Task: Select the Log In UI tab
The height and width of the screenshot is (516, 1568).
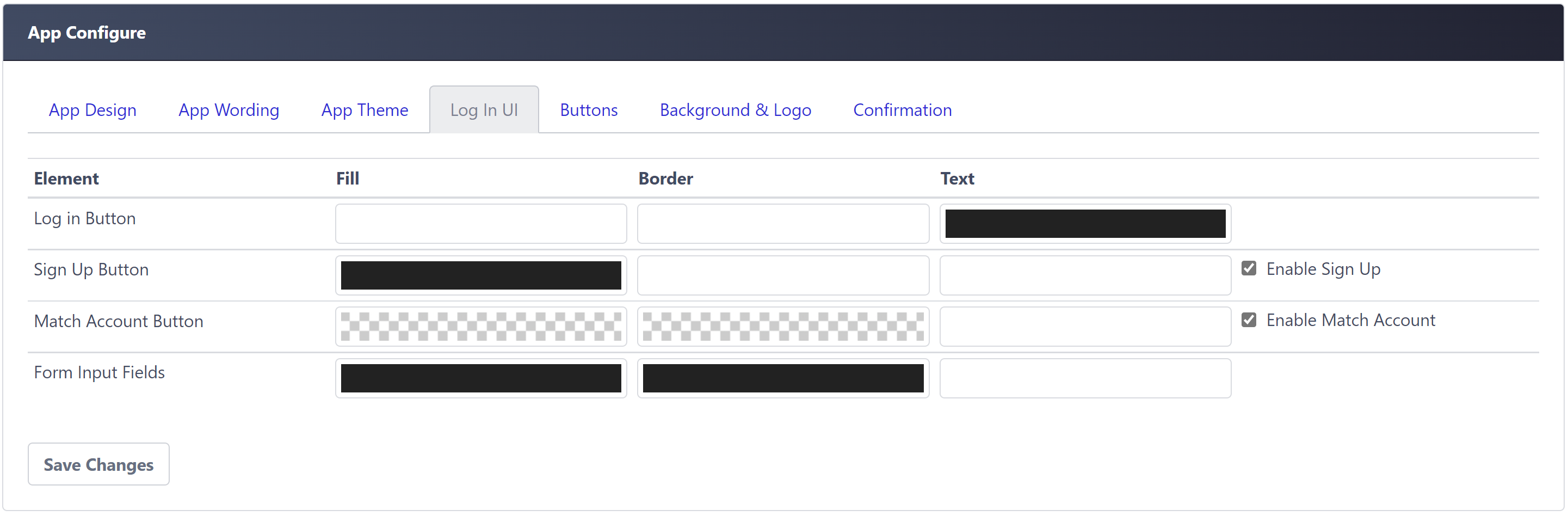Action: pyautogui.click(x=484, y=110)
